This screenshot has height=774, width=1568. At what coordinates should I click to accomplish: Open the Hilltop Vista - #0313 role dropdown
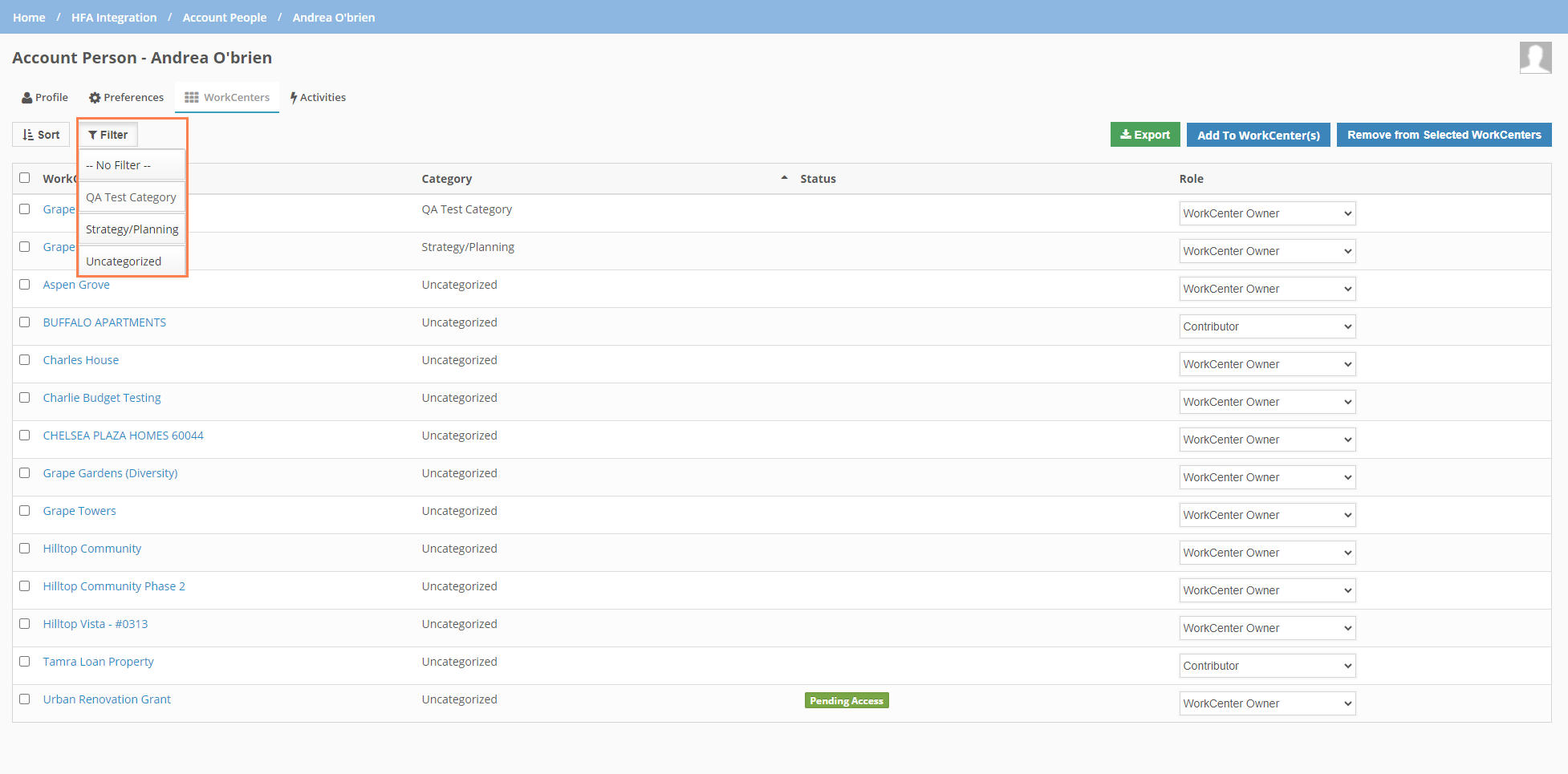1267,628
